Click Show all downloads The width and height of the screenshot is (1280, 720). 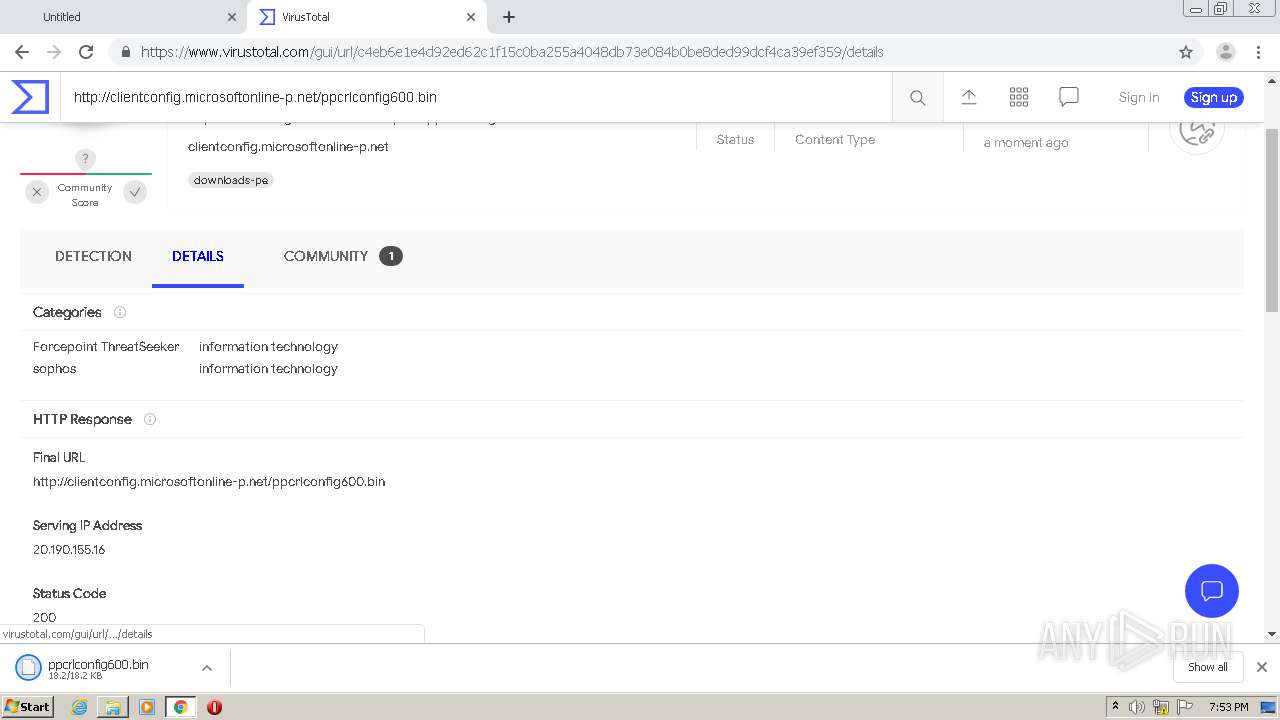1208,667
